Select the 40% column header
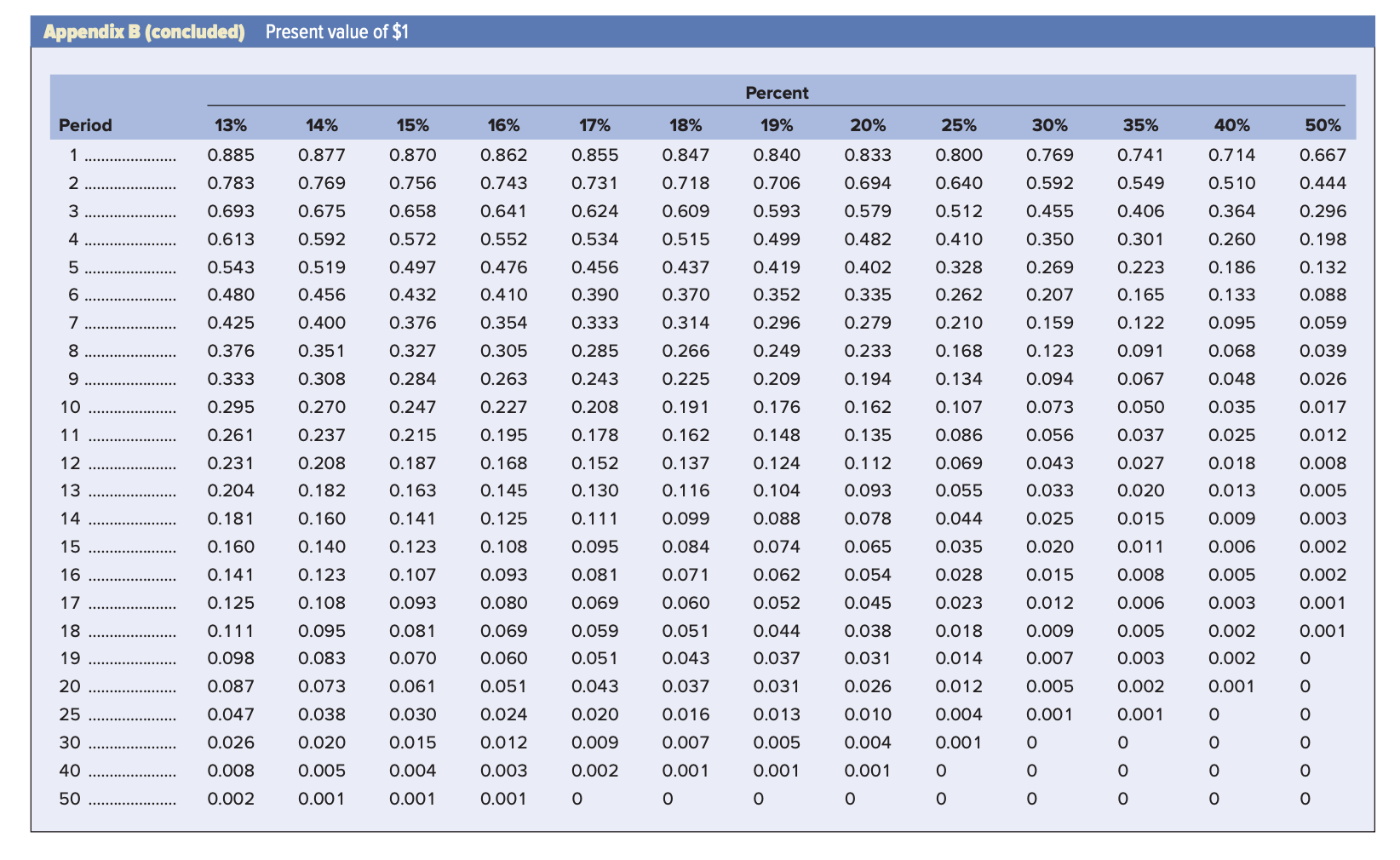This screenshot has height=860, width=1400. 1232,125
